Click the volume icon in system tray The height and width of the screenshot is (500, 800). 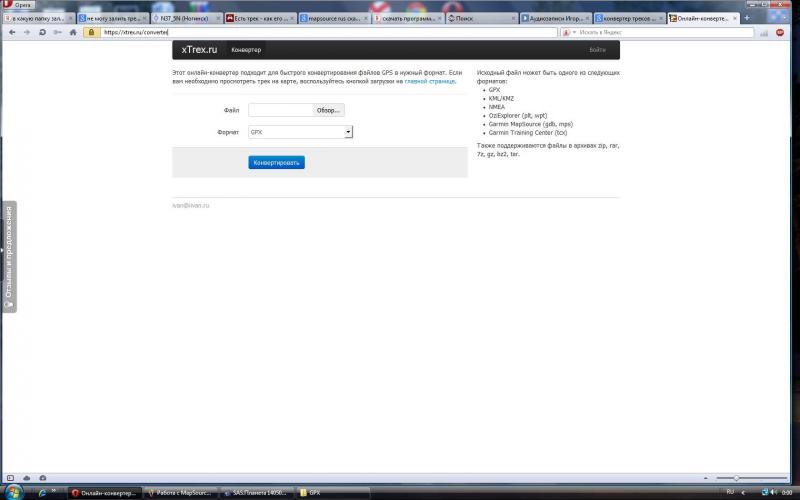(x=772, y=492)
